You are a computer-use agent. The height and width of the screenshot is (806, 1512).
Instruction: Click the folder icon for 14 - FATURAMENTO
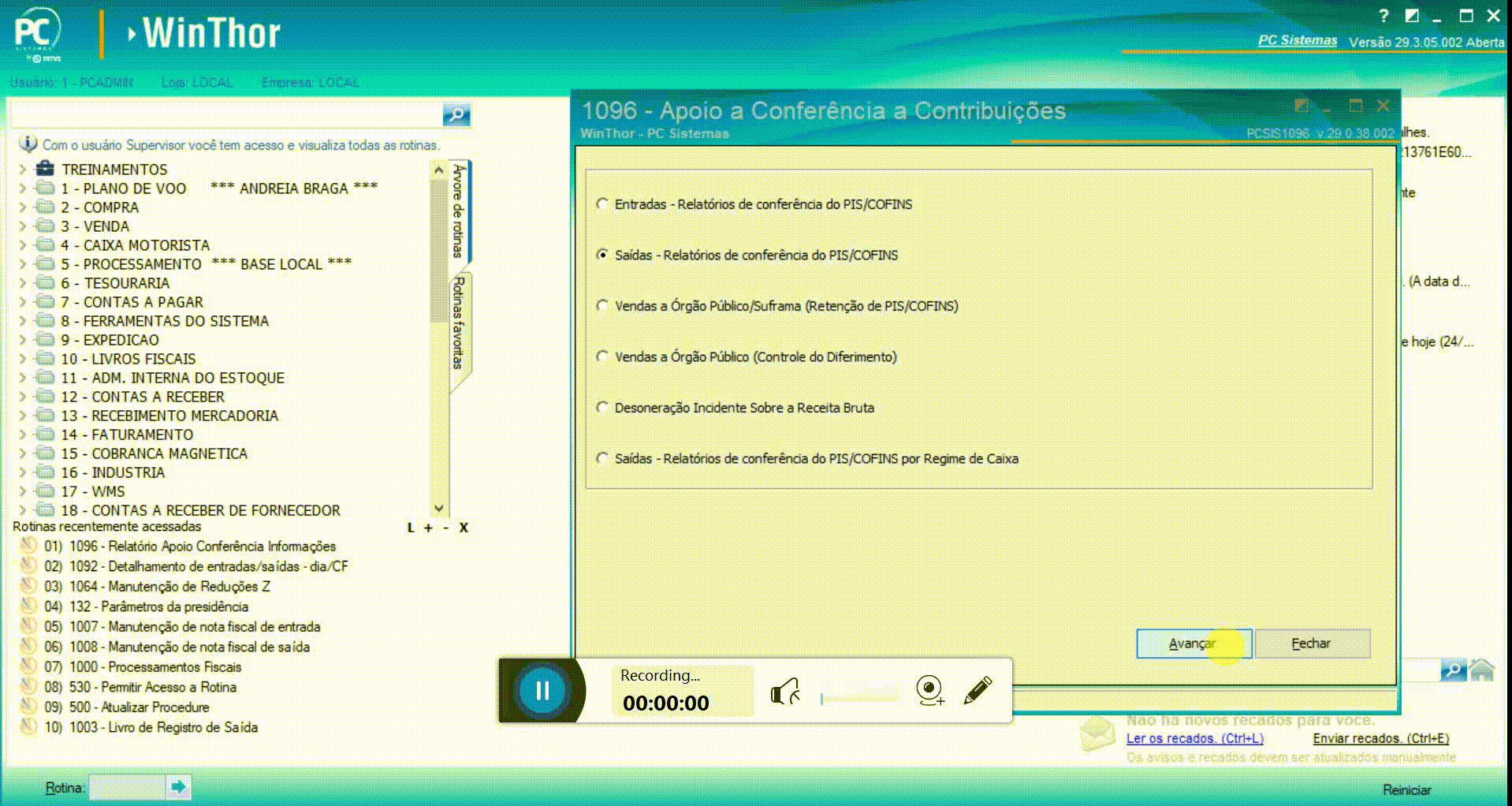pyautogui.click(x=47, y=434)
